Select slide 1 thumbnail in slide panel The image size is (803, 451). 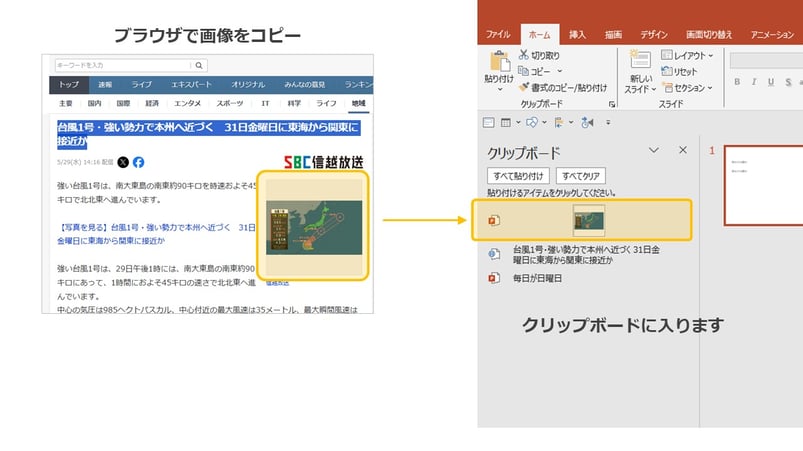click(764, 185)
